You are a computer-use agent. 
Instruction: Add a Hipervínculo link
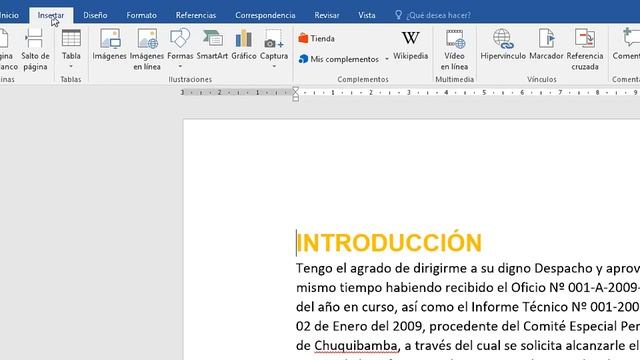(503, 45)
